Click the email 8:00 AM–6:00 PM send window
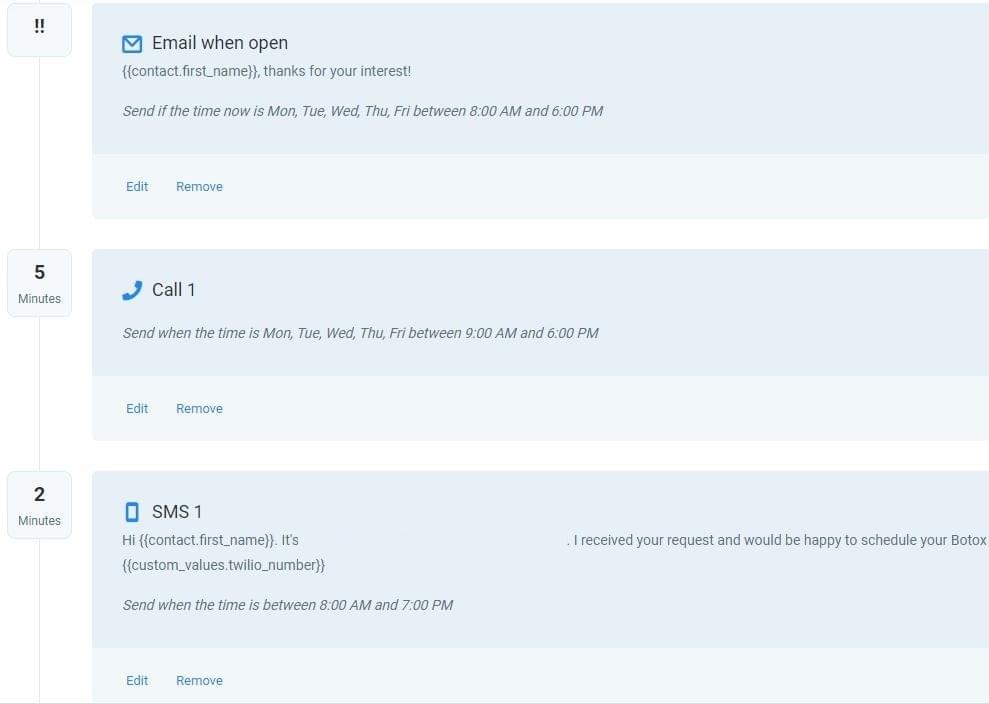989x704 pixels. pyautogui.click(x=363, y=111)
